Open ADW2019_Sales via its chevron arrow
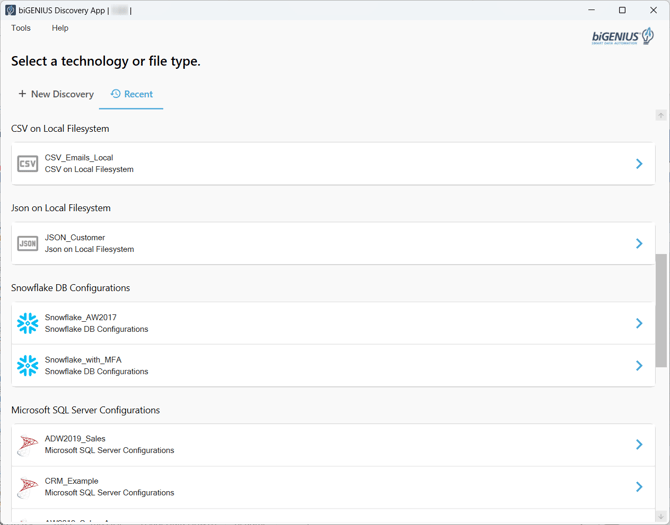The image size is (670, 525). point(639,445)
